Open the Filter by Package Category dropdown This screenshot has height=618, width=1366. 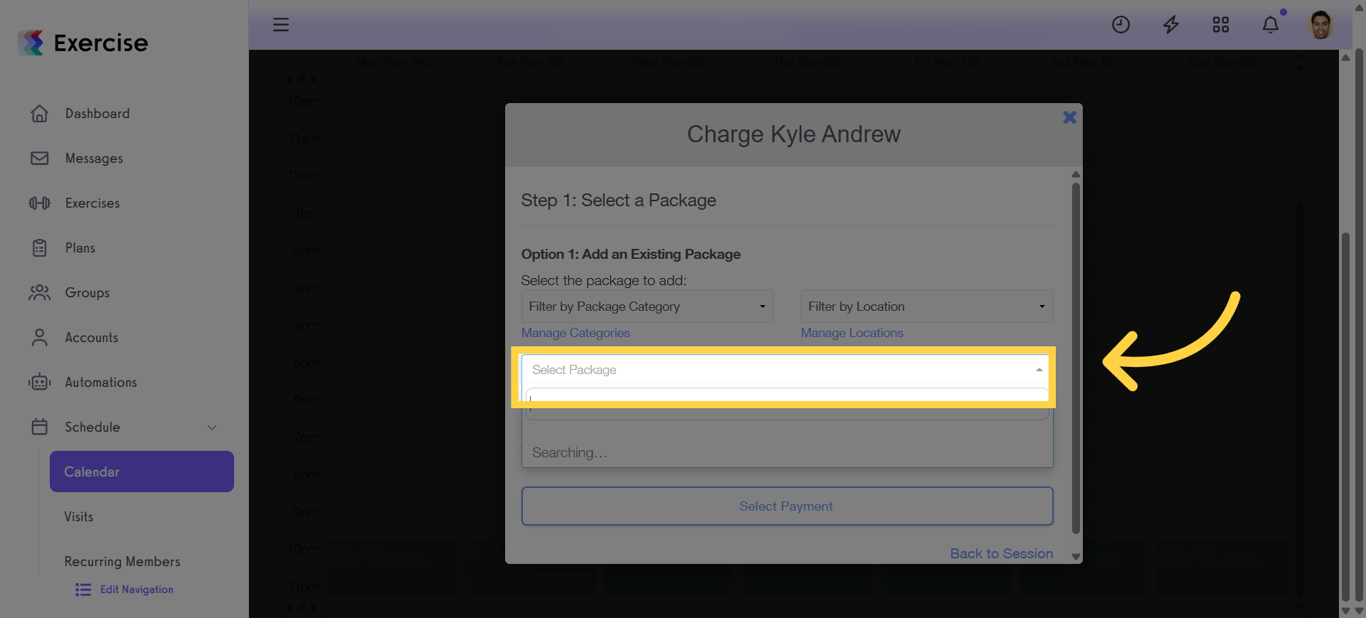coord(646,306)
